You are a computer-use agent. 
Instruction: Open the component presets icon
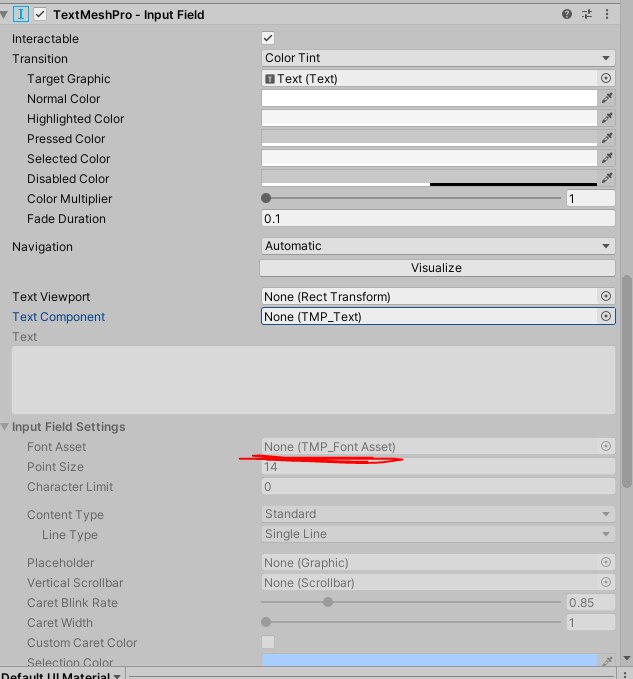(587, 14)
